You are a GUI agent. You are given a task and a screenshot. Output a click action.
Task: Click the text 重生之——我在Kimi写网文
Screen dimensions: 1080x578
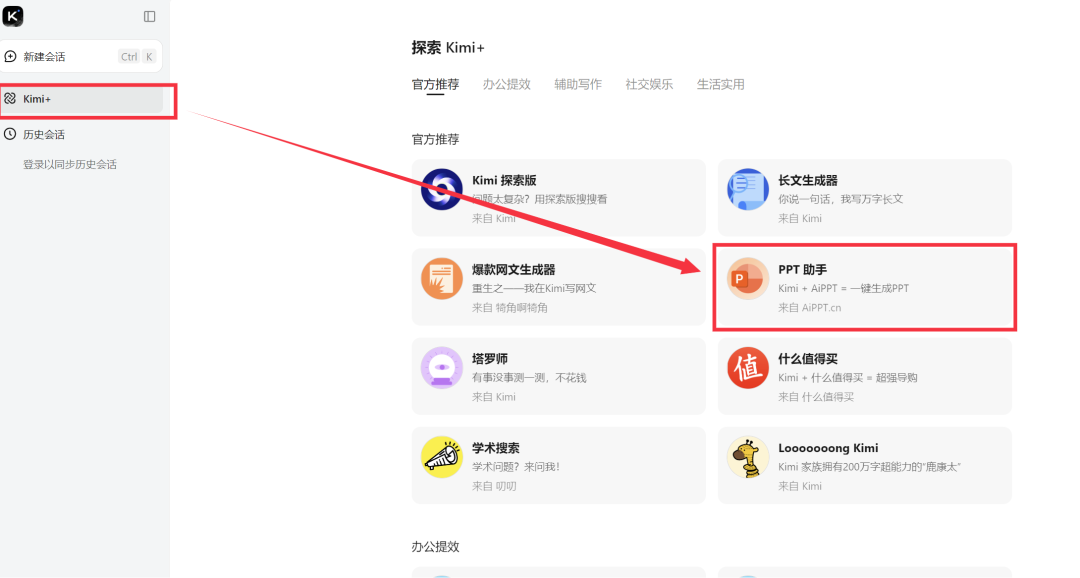pos(534,288)
